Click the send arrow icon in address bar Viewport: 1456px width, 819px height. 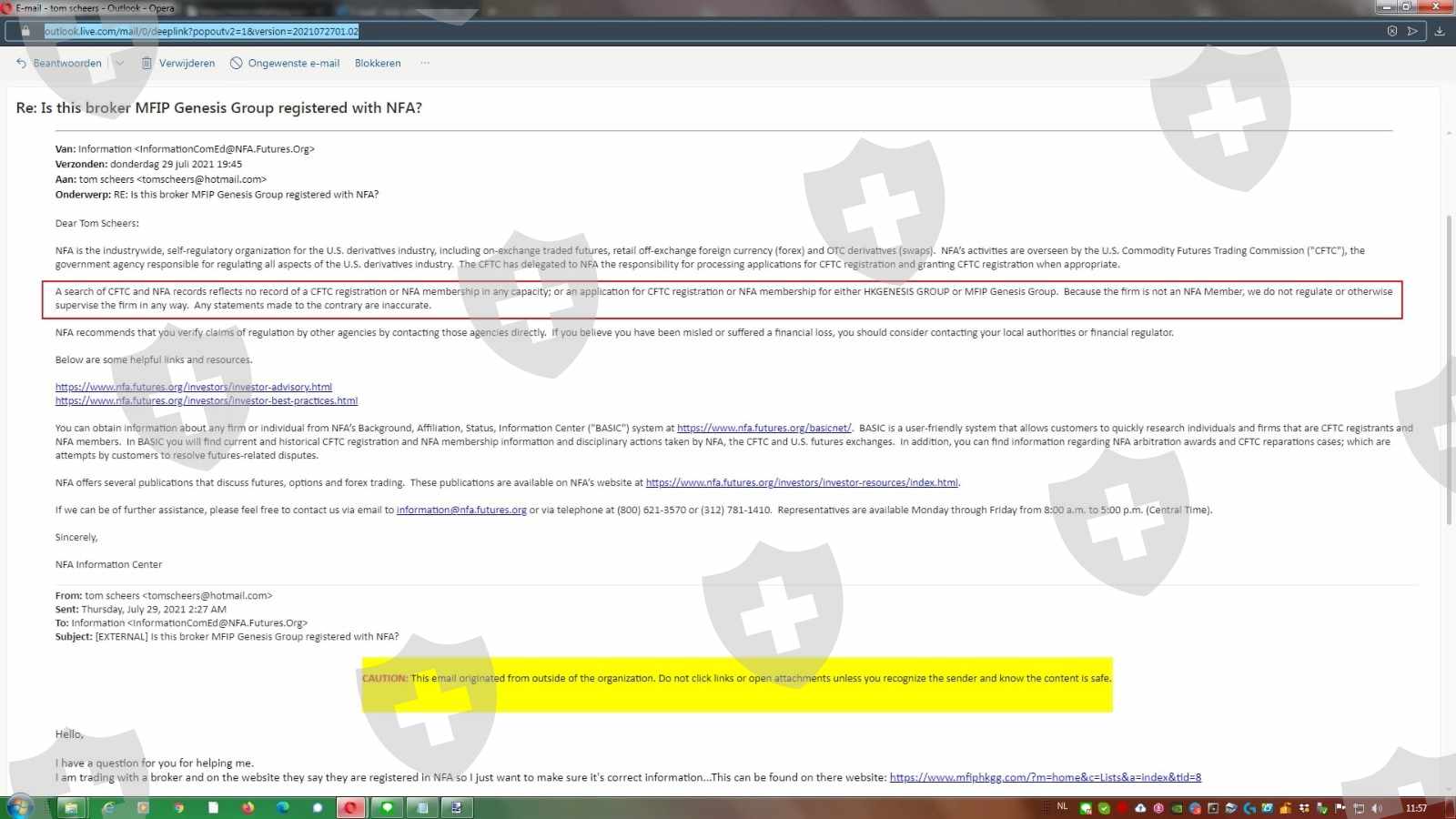click(x=1413, y=32)
